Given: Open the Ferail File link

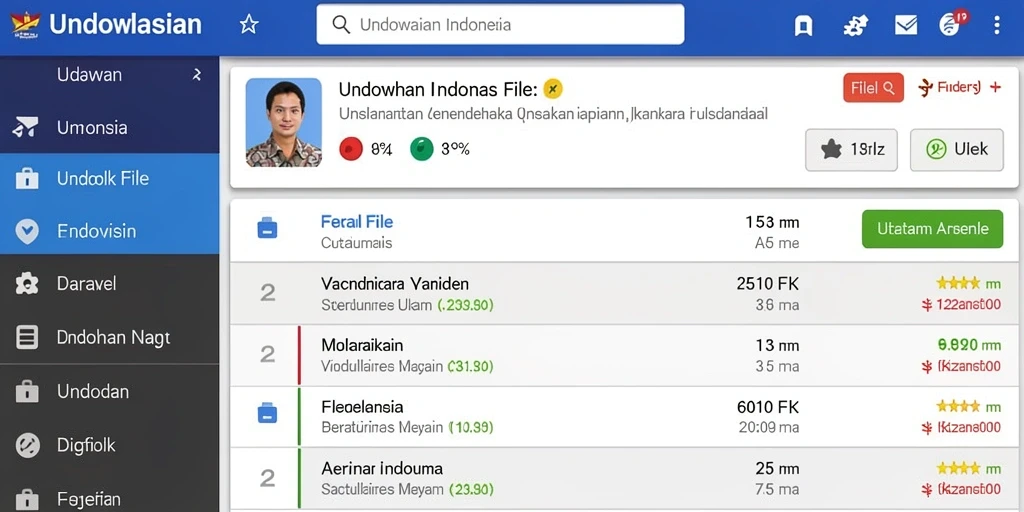Looking at the screenshot, I should 357,222.
